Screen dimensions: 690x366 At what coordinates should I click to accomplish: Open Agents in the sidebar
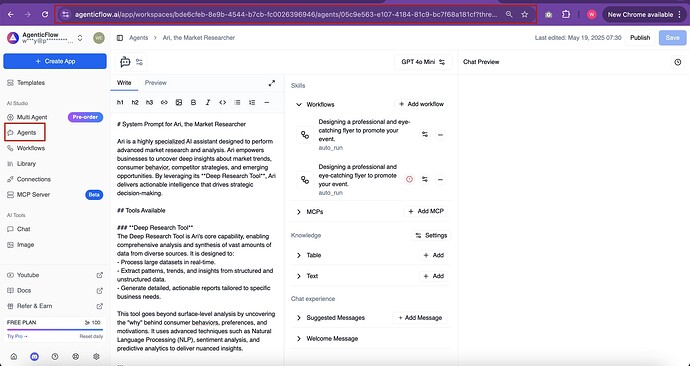(x=25, y=132)
